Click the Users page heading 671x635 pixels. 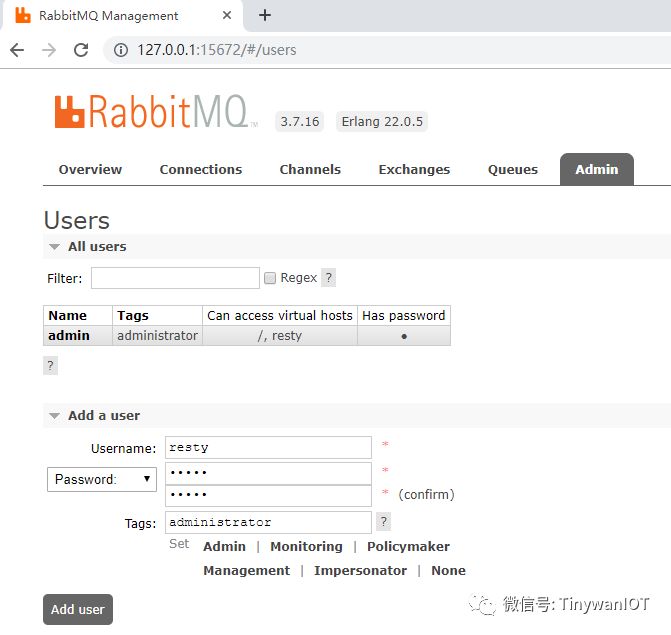77,221
